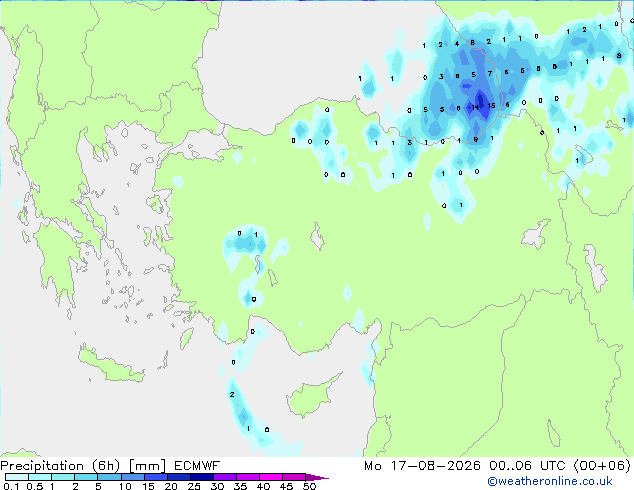Click the 25–30 mm navy legend swatch
This screenshot has height=490, width=634.
202,477
